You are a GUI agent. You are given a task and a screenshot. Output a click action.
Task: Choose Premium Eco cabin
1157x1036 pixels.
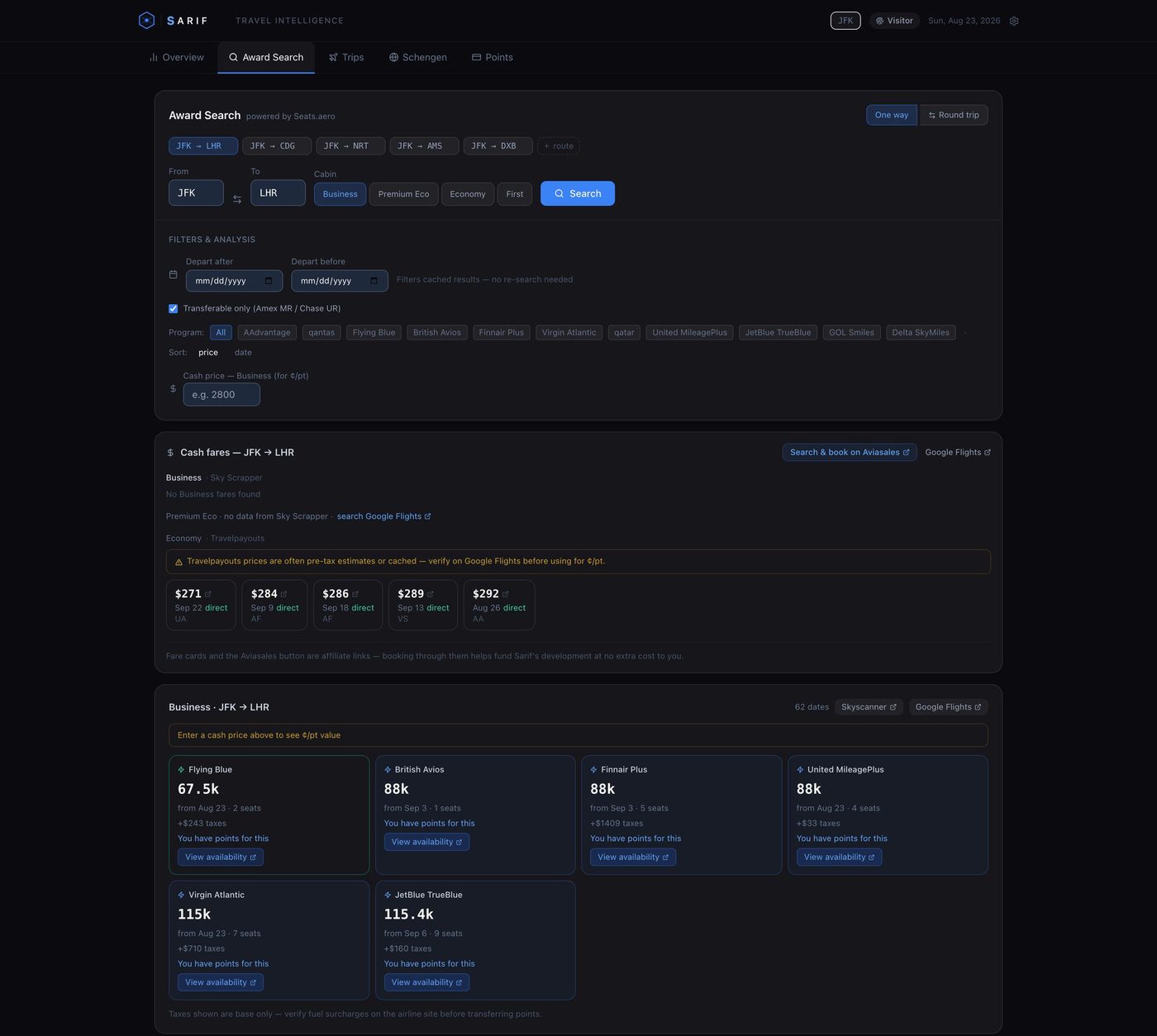tap(403, 194)
